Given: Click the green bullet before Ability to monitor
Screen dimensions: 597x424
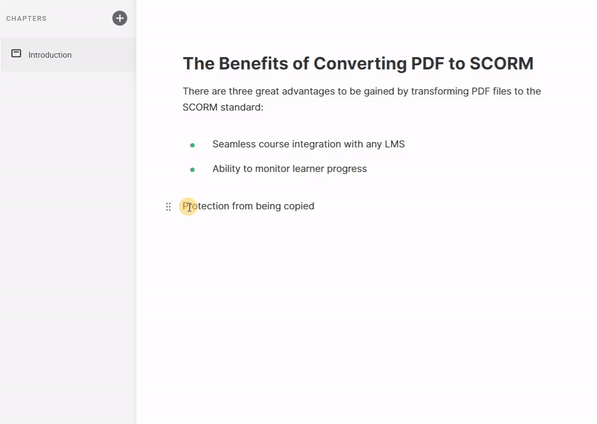Looking at the screenshot, I should click(192, 170).
